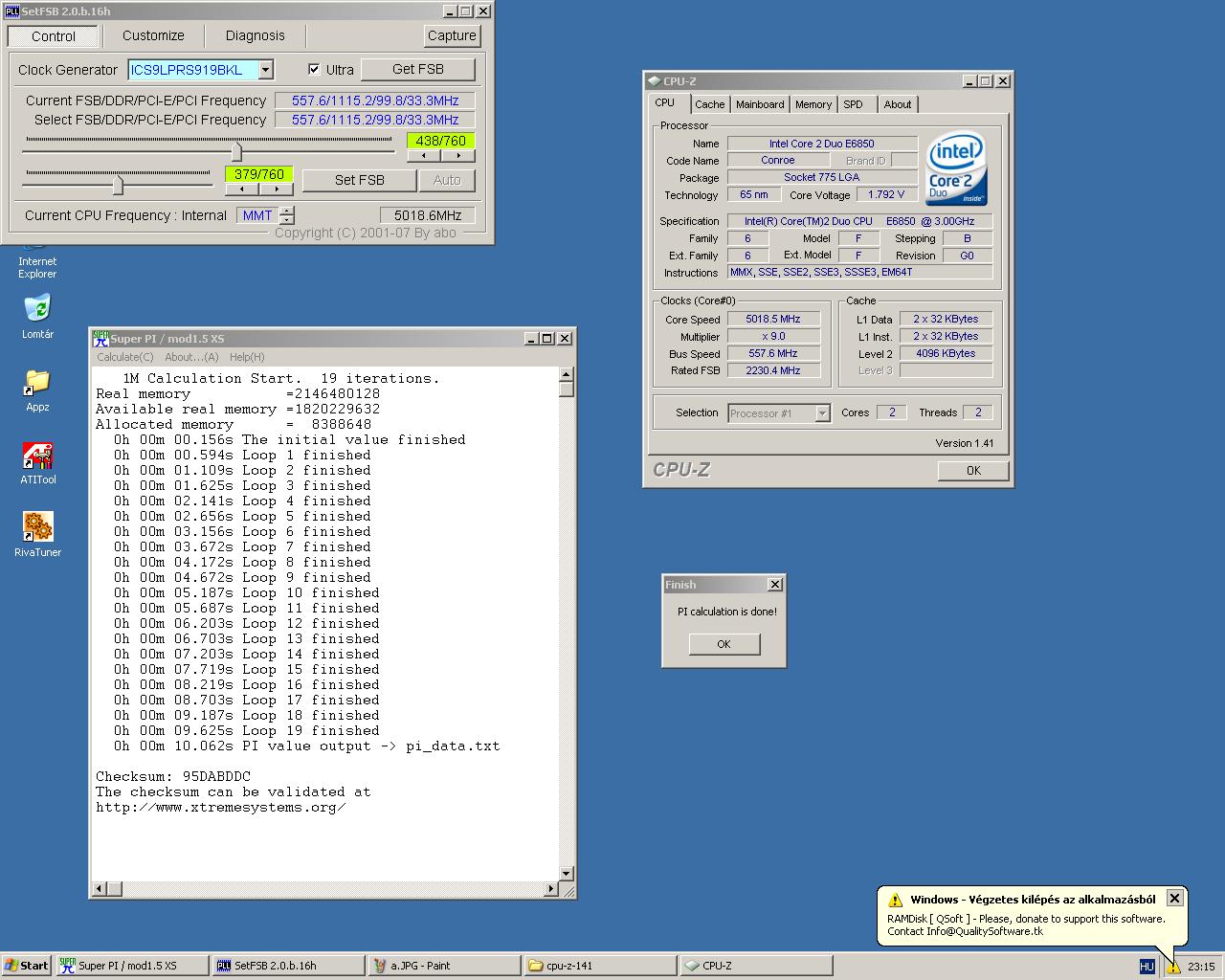Click the Super PI vertical scrollbar up arrow
Image resolution: width=1225 pixels, height=980 pixels.
pyautogui.click(x=566, y=374)
